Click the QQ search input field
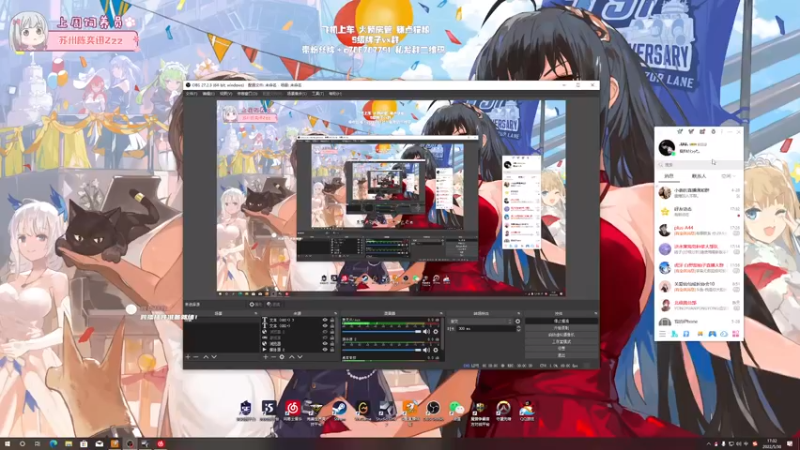 [x=699, y=164]
